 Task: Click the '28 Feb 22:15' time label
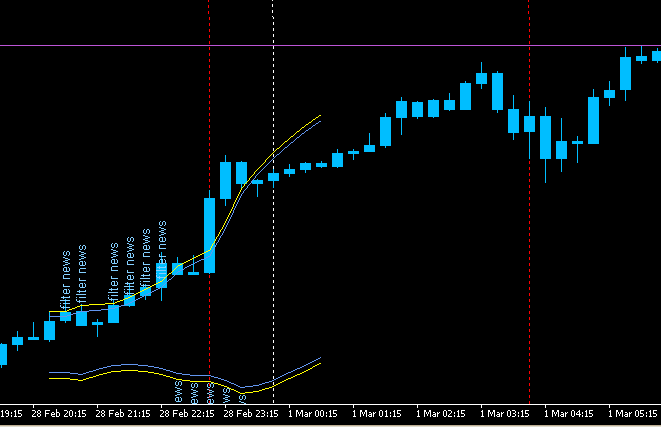click(x=187, y=414)
